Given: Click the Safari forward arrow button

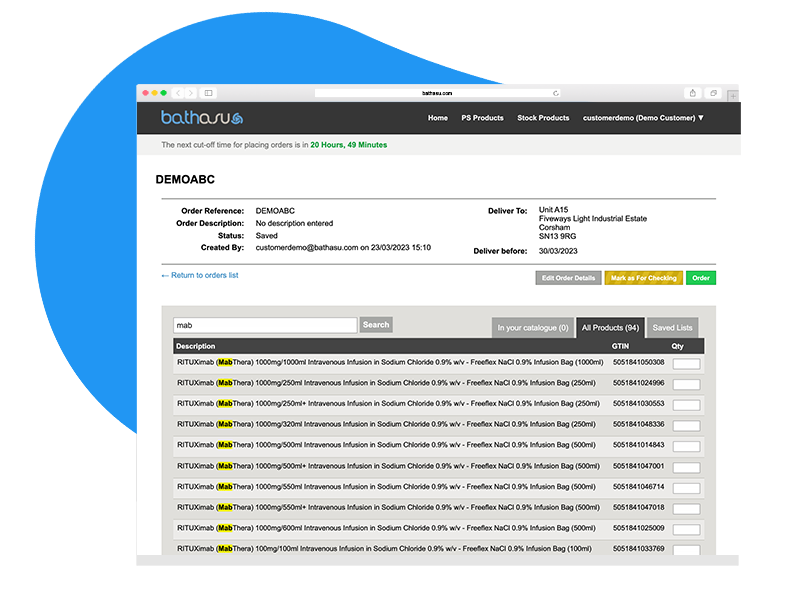Looking at the screenshot, I should coord(191,93).
